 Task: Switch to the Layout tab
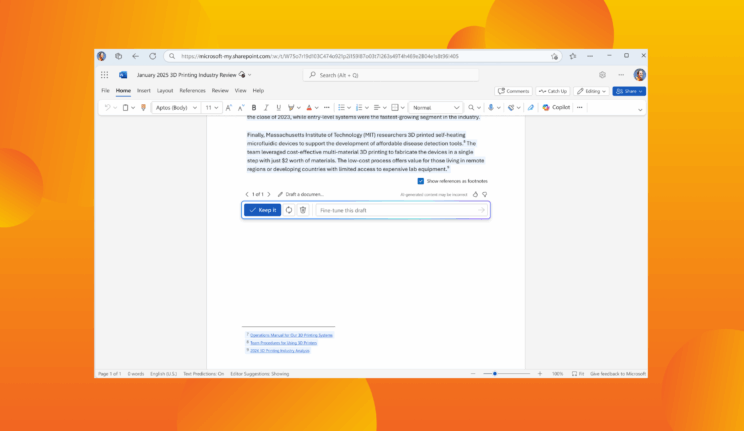165,91
